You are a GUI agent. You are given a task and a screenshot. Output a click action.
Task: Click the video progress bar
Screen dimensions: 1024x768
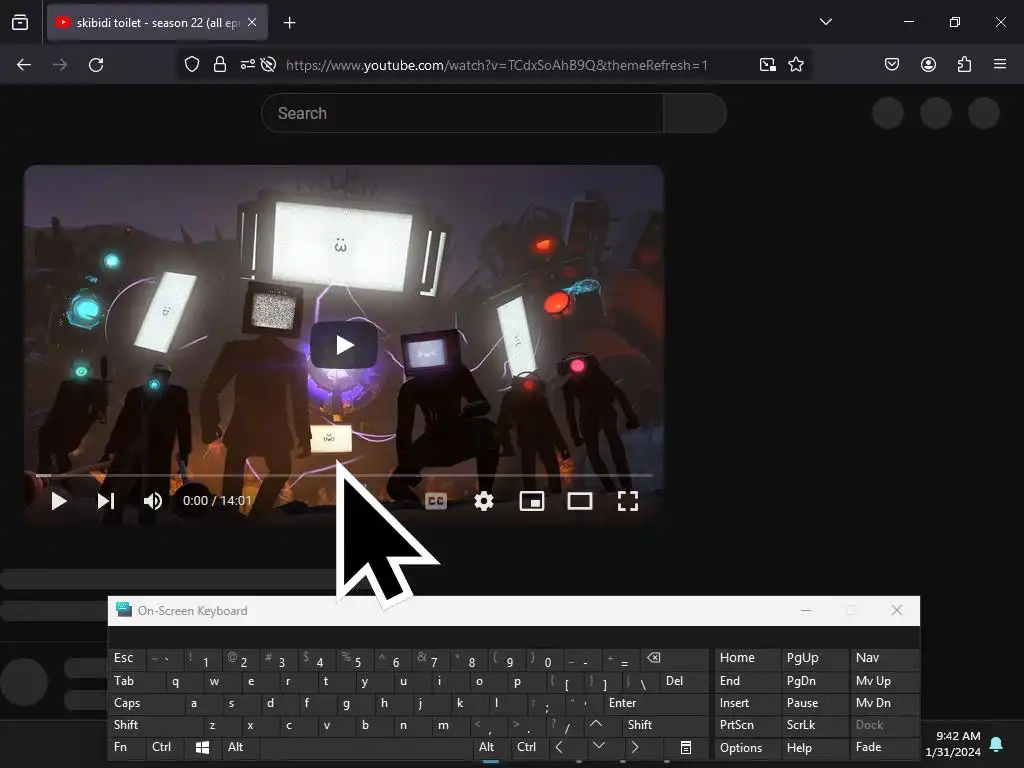[x=344, y=475]
